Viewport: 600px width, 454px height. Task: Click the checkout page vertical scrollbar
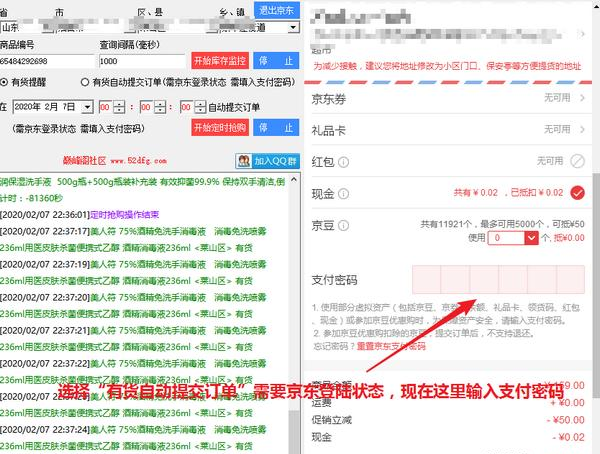[x=596, y=285]
